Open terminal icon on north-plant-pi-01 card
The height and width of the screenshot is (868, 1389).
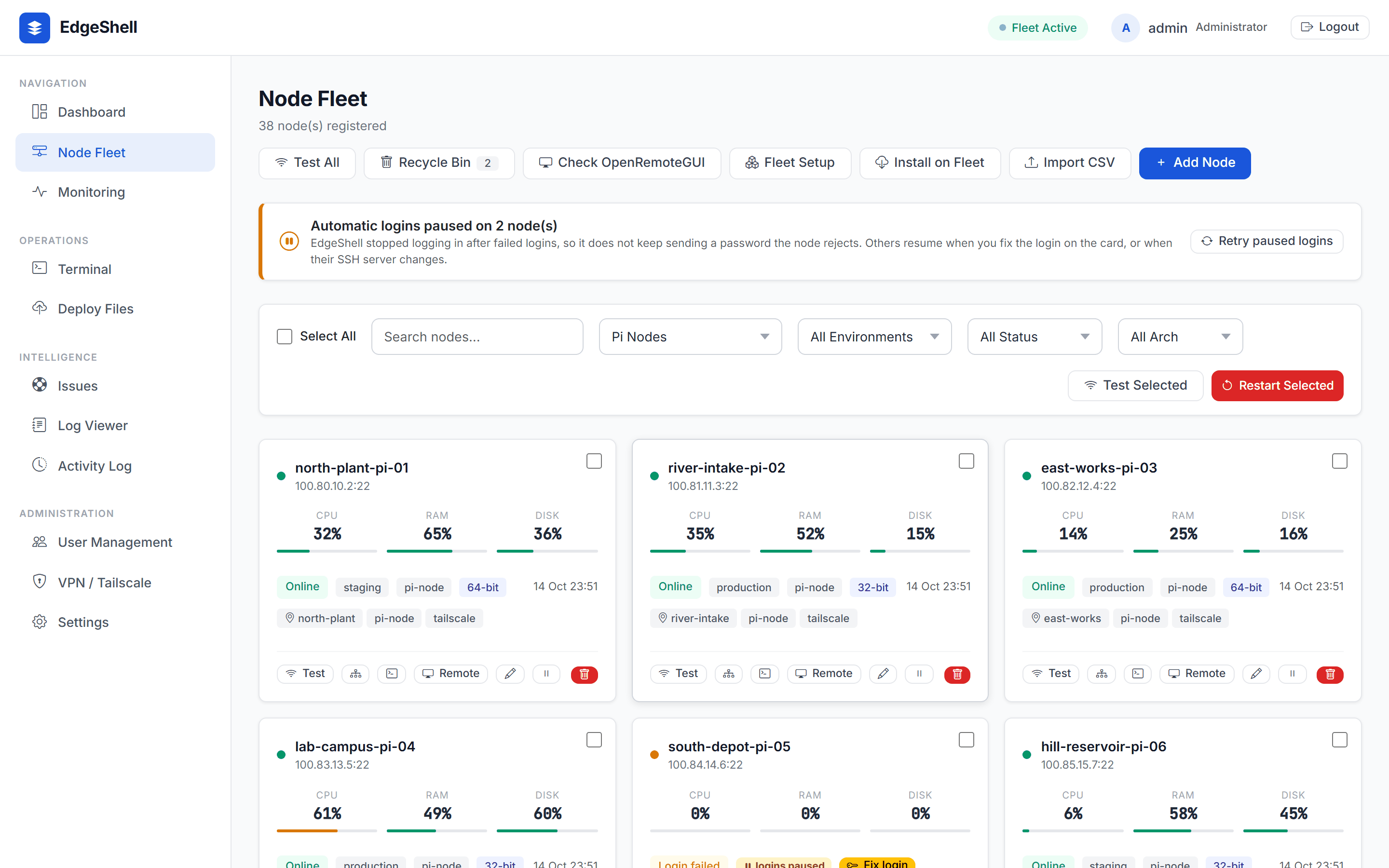click(x=392, y=673)
